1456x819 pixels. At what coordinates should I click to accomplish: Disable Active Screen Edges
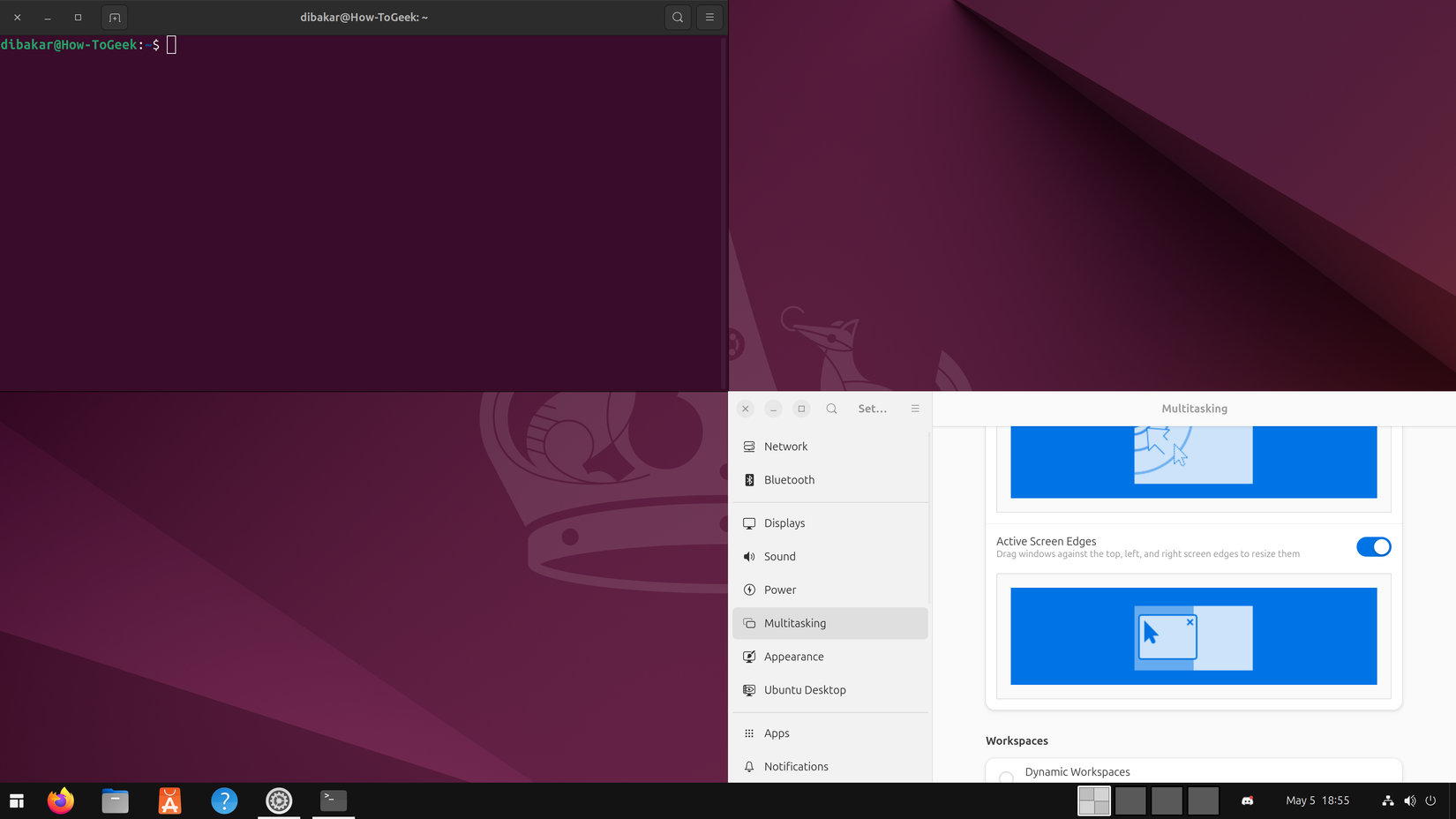1373,546
